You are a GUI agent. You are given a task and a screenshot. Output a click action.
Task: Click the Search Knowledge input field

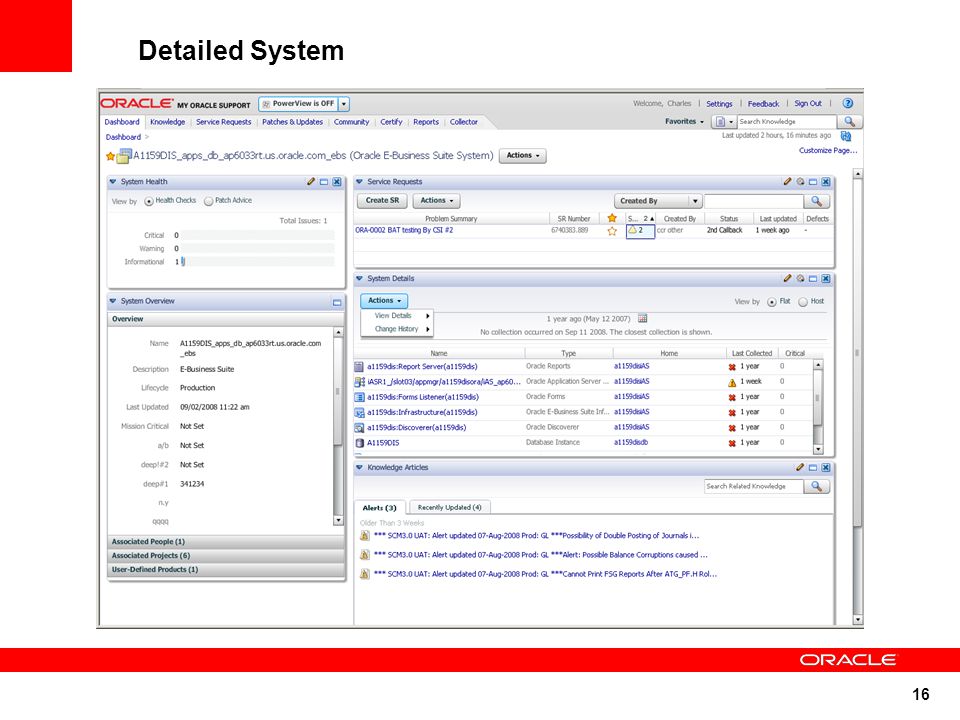tap(787, 121)
